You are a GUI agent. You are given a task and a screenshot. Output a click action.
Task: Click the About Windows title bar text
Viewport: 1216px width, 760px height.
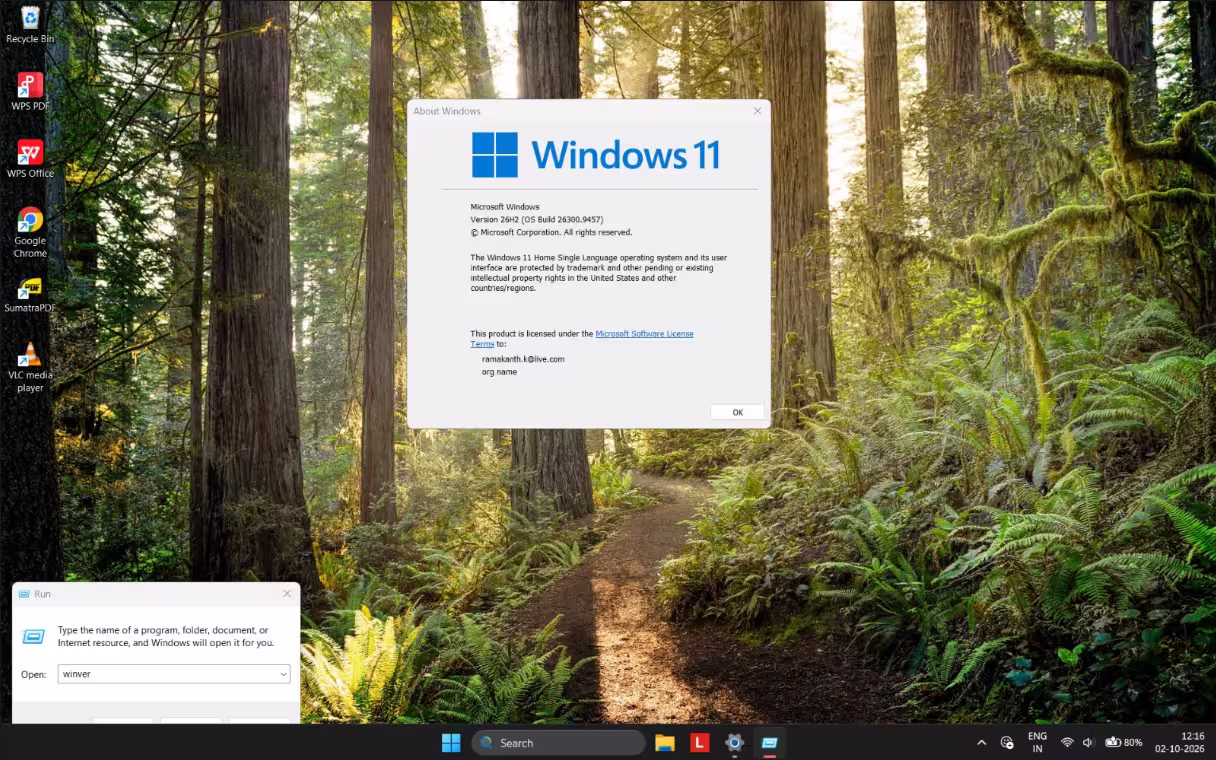[x=447, y=111]
